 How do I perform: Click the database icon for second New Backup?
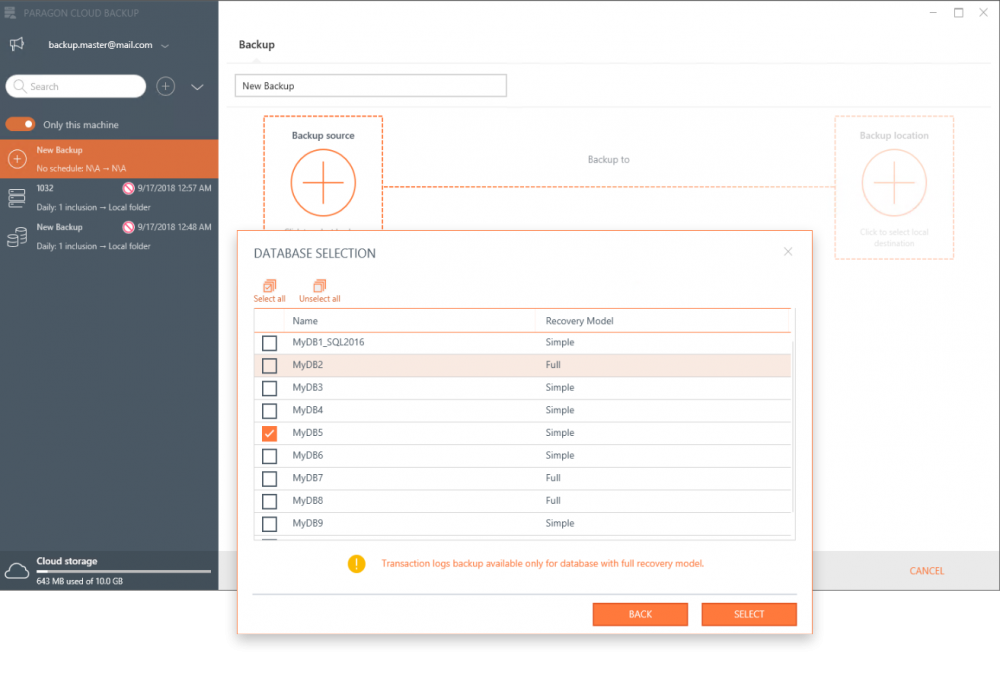coord(17,236)
